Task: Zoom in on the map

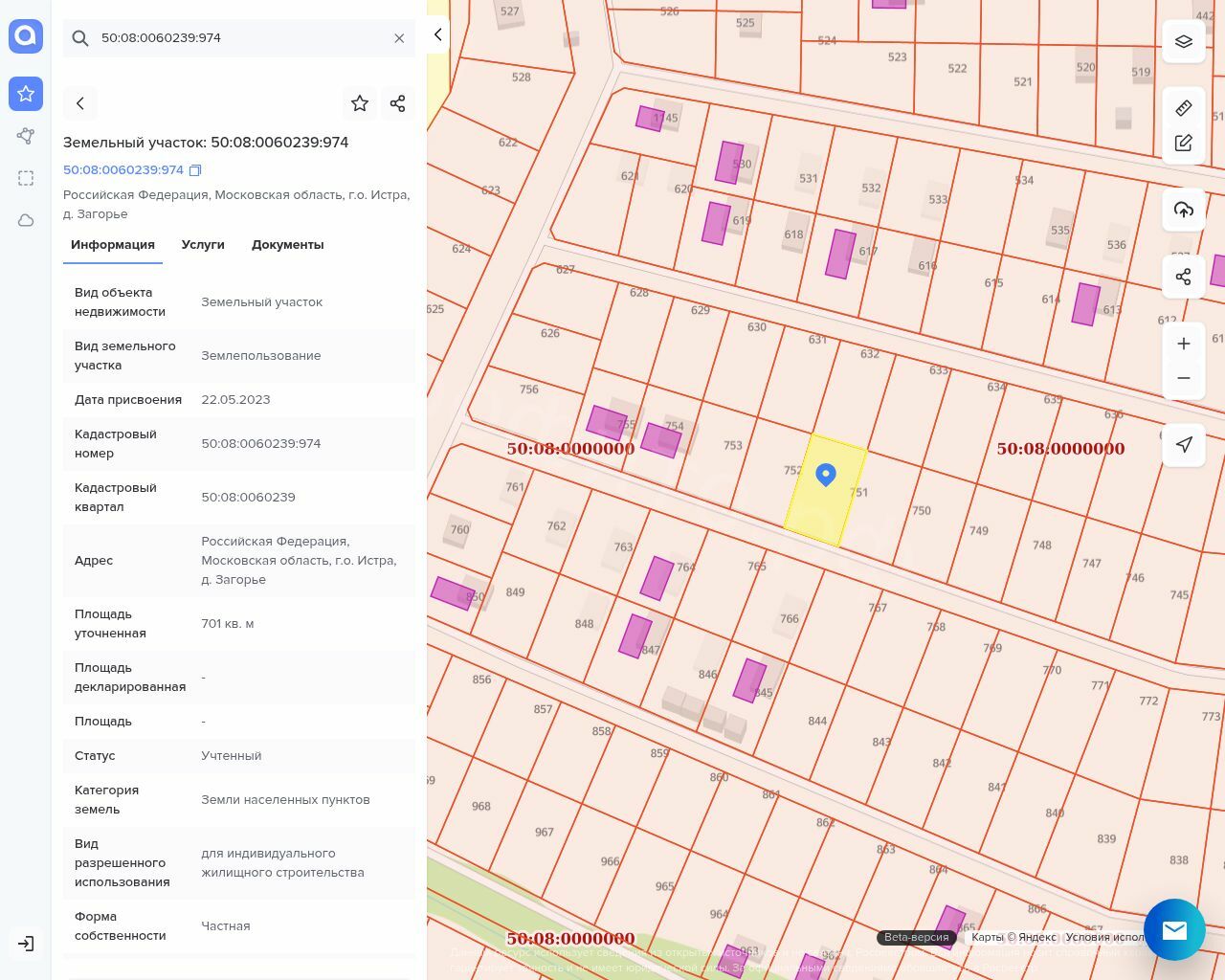Action: (x=1184, y=344)
